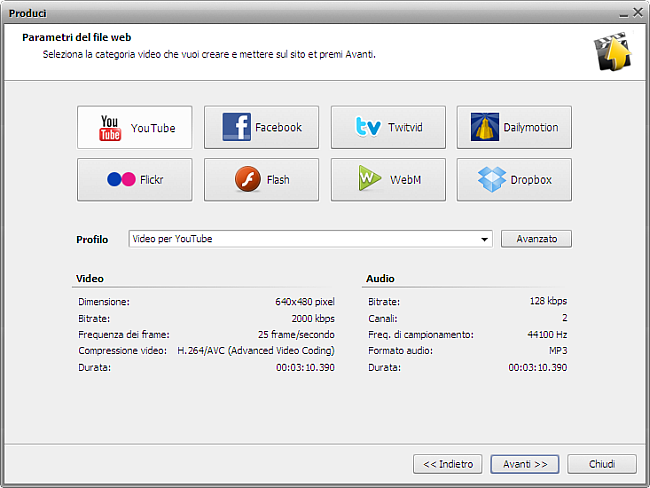
Task: Click the 'Parametri del file web' heading
Action: 77,37
